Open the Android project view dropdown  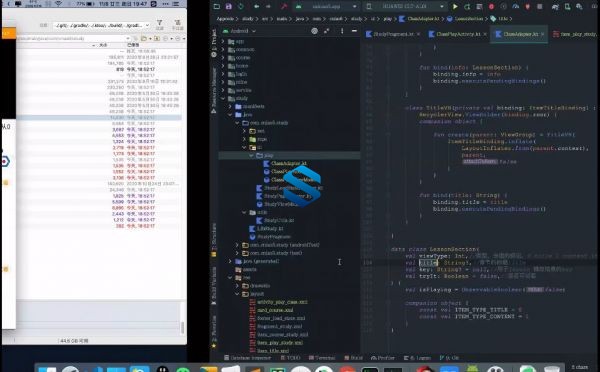[x=240, y=31]
